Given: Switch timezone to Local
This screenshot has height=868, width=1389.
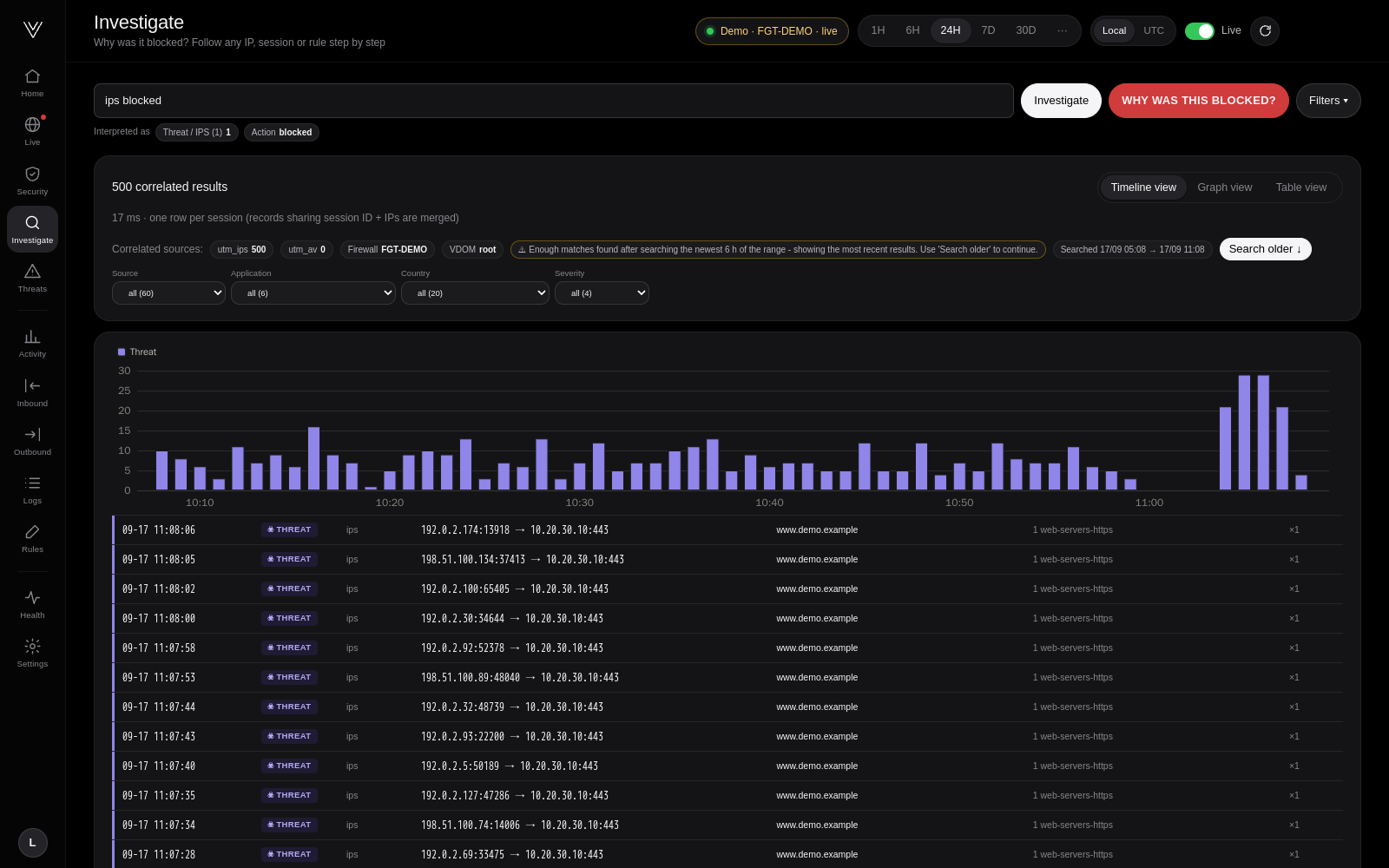Looking at the screenshot, I should point(1114,30).
